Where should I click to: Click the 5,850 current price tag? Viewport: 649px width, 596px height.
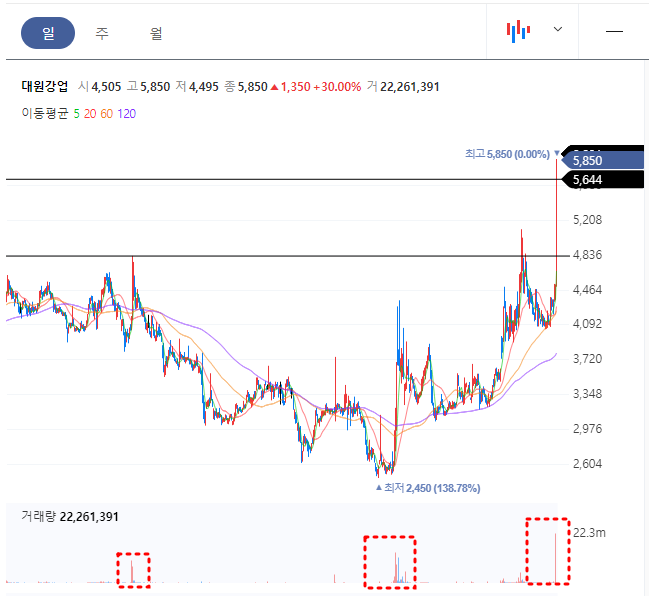pyautogui.click(x=603, y=161)
